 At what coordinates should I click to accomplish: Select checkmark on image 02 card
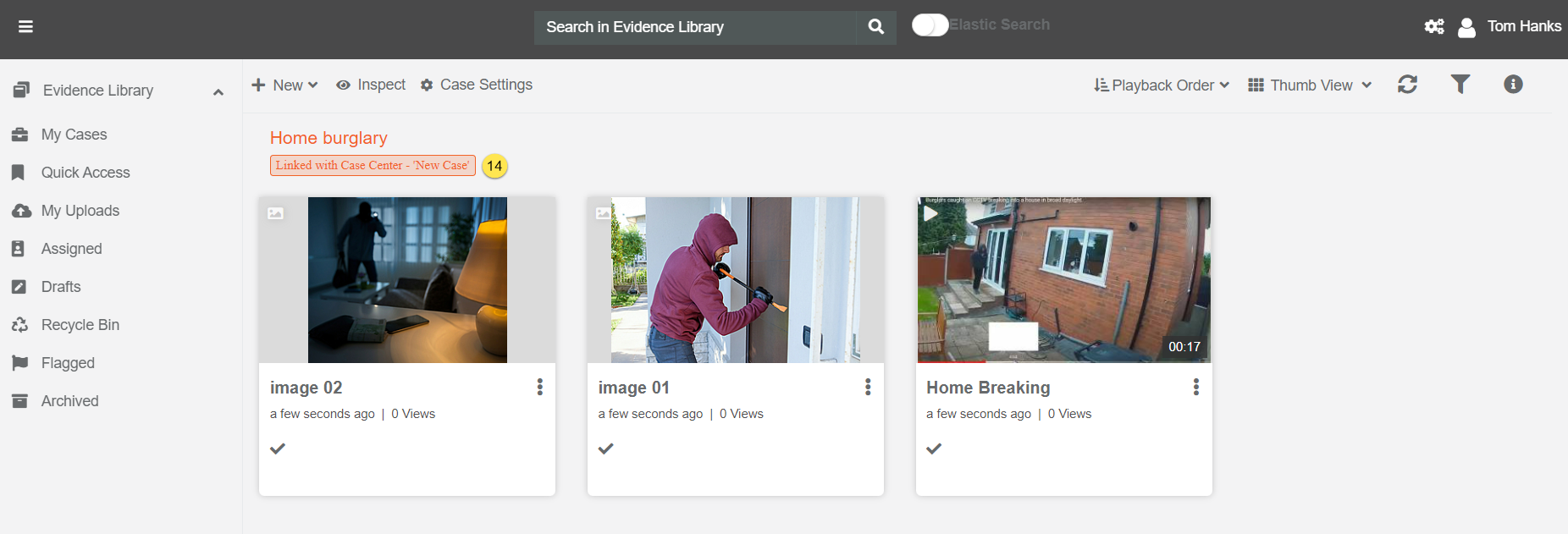coord(278,449)
